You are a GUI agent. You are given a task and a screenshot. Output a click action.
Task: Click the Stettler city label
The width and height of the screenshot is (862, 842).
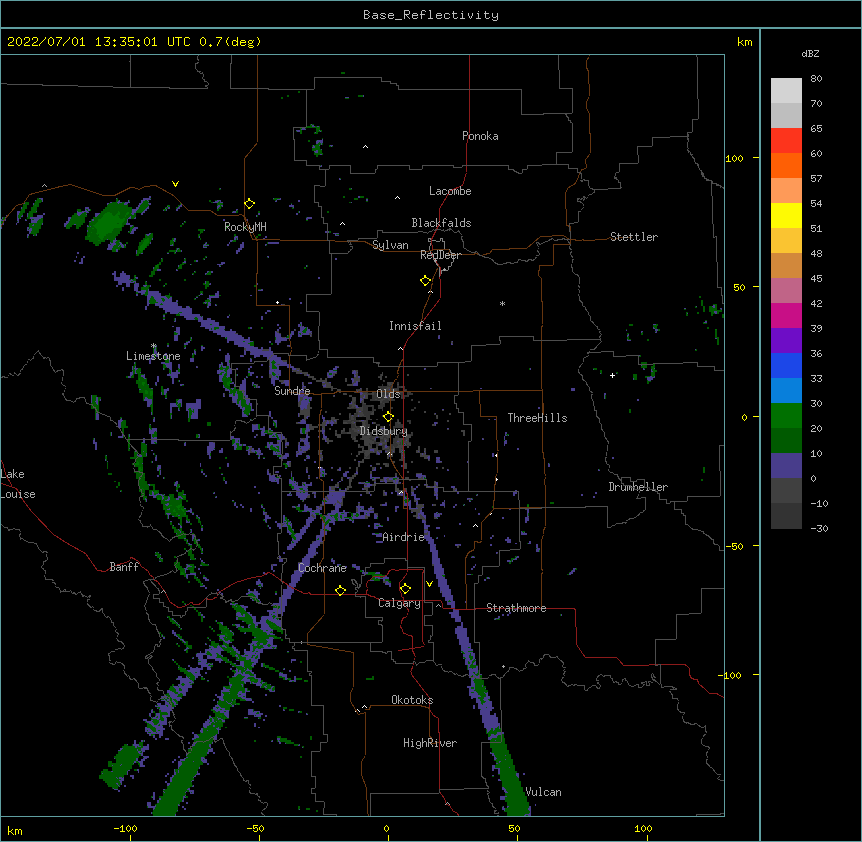click(634, 237)
